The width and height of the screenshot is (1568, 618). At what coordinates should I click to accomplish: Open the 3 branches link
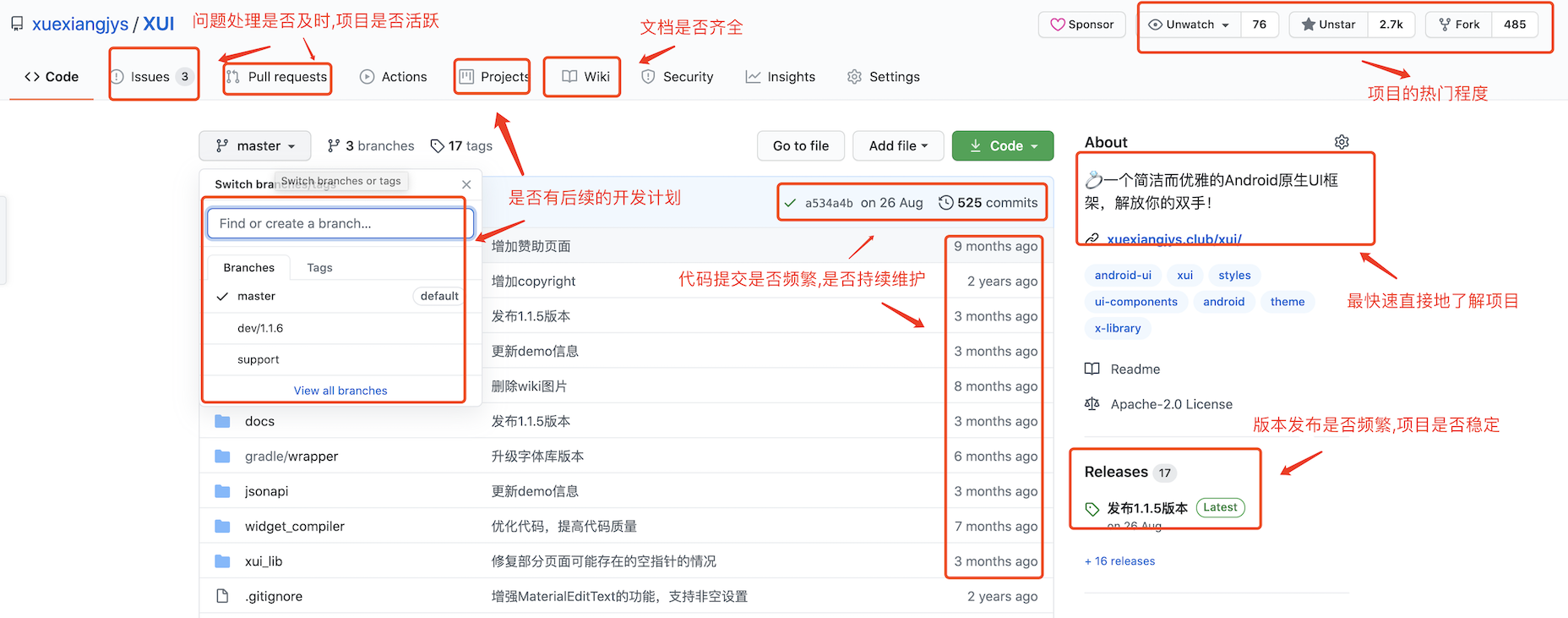point(371,146)
